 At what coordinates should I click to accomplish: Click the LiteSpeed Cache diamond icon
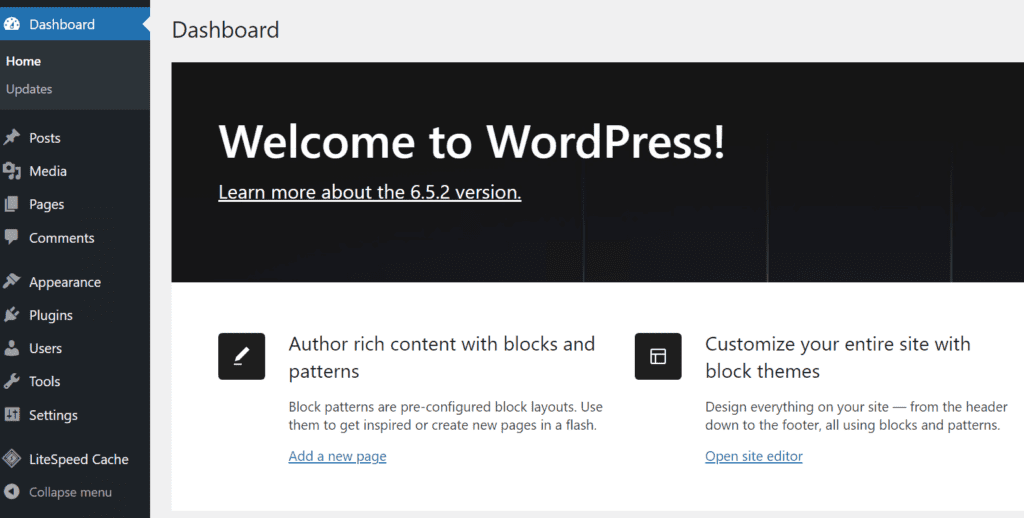point(12,459)
